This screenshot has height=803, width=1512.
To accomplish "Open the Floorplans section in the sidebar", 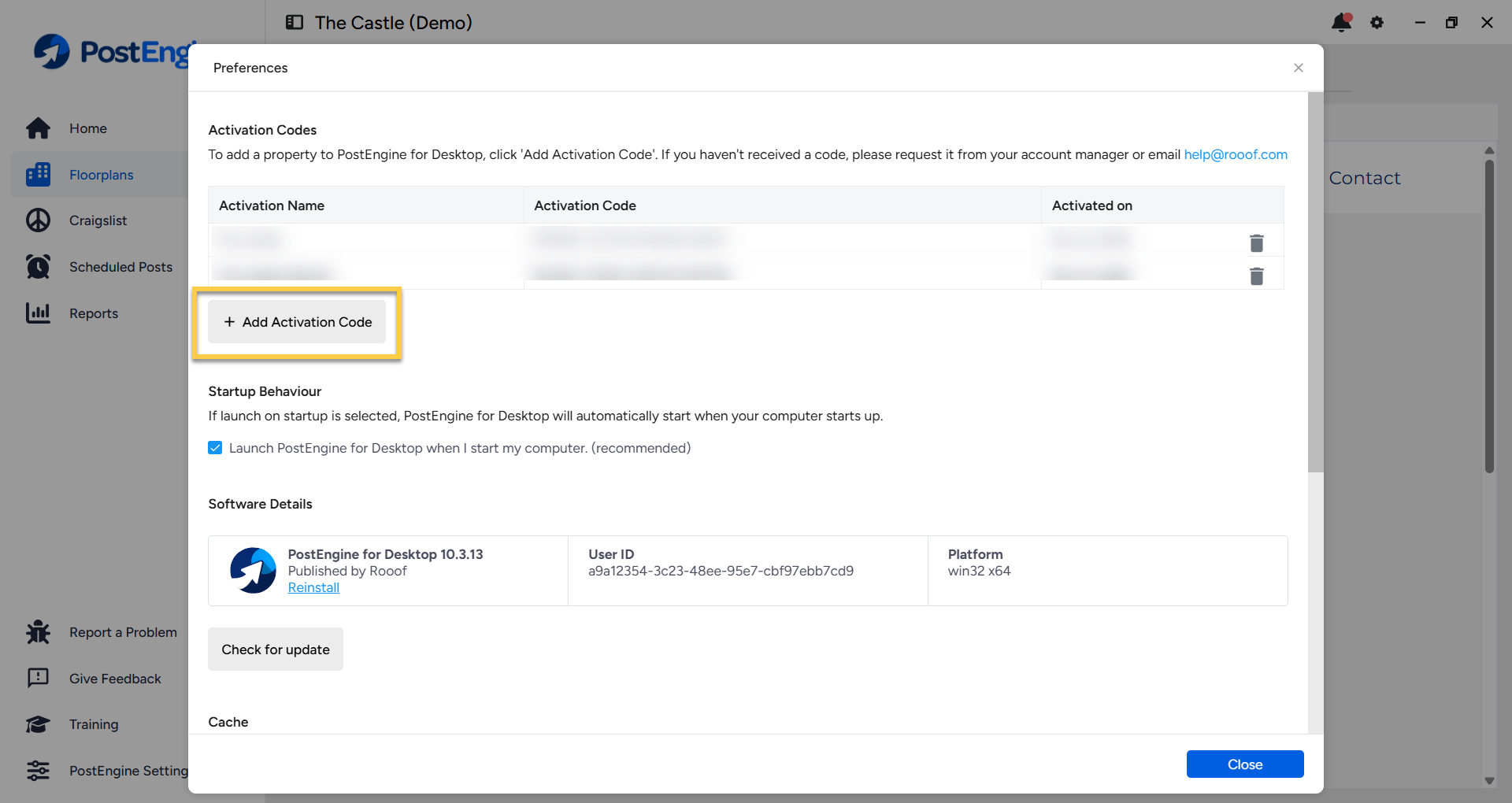I will (x=101, y=174).
